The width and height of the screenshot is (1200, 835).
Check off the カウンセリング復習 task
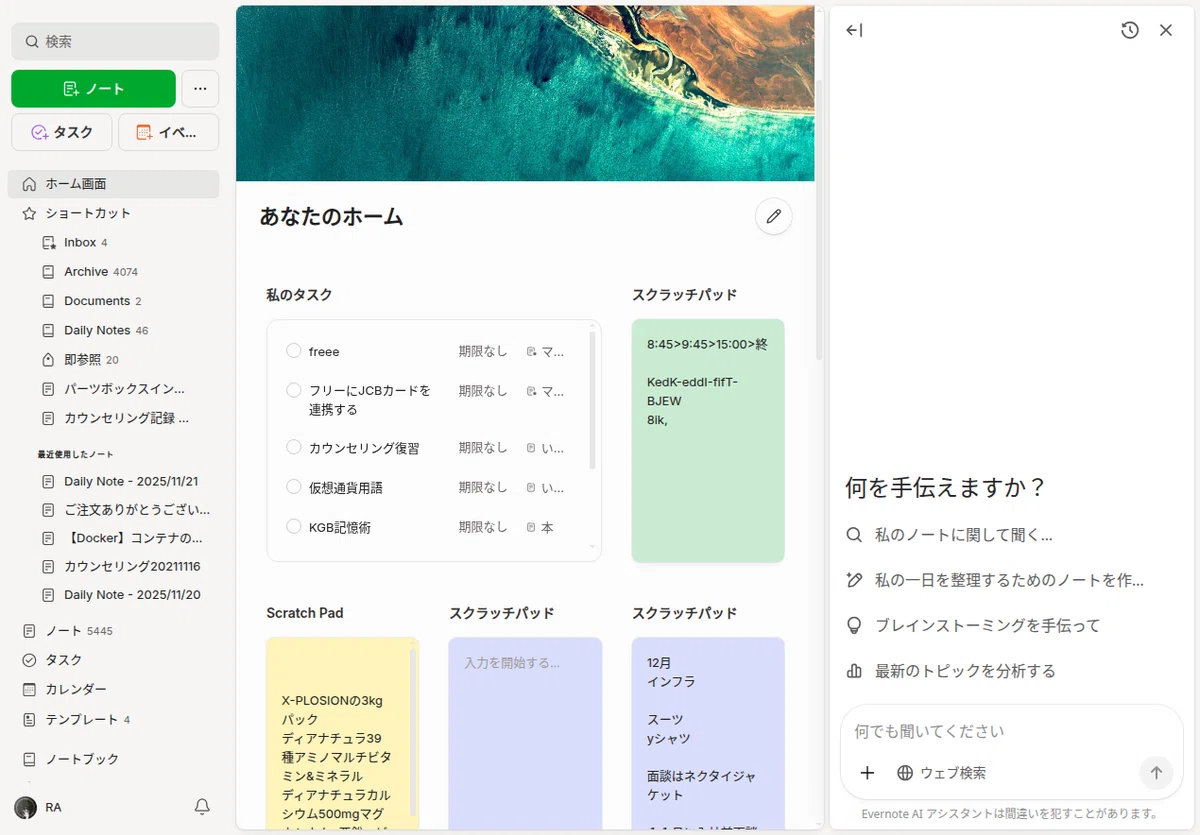click(x=294, y=447)
